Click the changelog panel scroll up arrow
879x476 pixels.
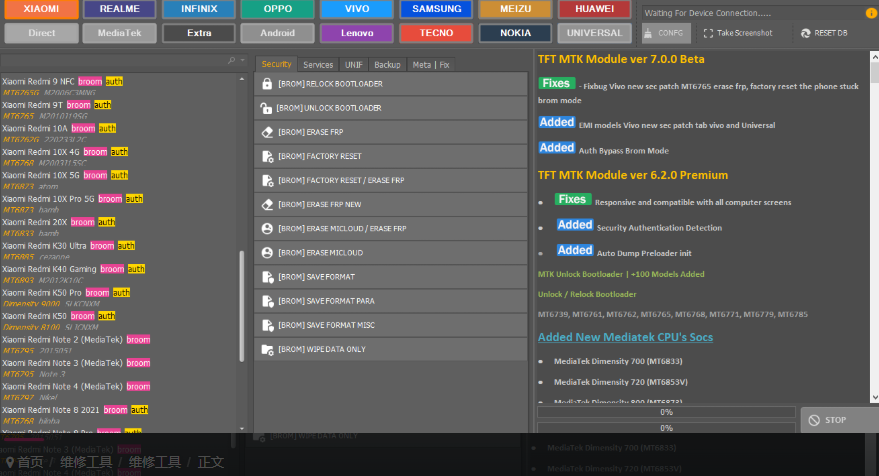(x=874, y=57)
